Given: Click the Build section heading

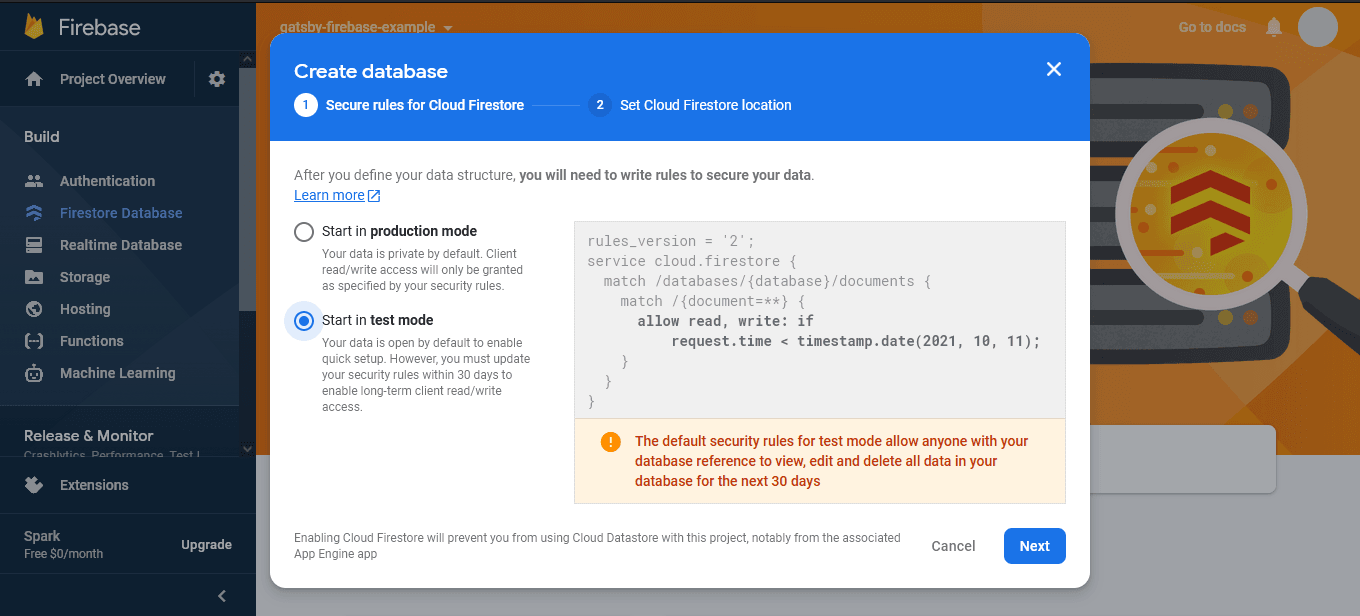Looking at the screenshot, I should pos(42,137).
